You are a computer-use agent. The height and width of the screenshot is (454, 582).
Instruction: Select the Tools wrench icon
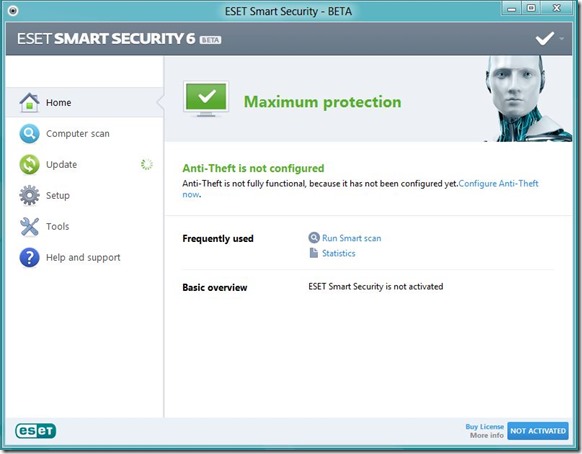[x=29, y=226]
